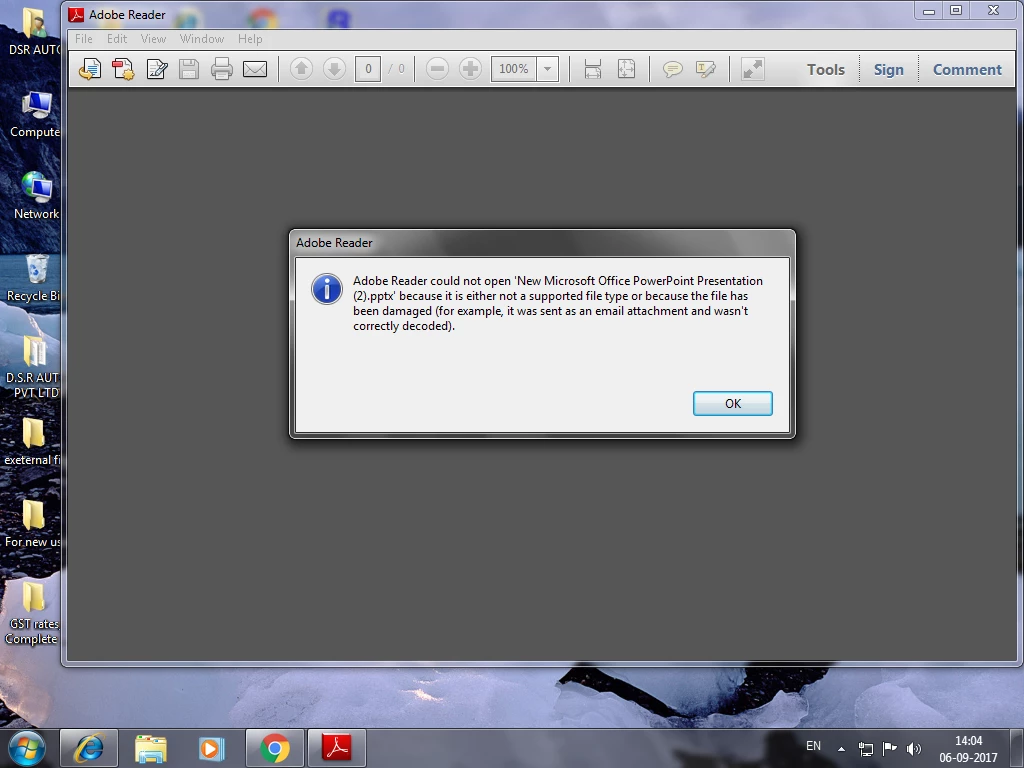
Task: Select the For new us... desktop folder
Action: (x=33, y=524)
